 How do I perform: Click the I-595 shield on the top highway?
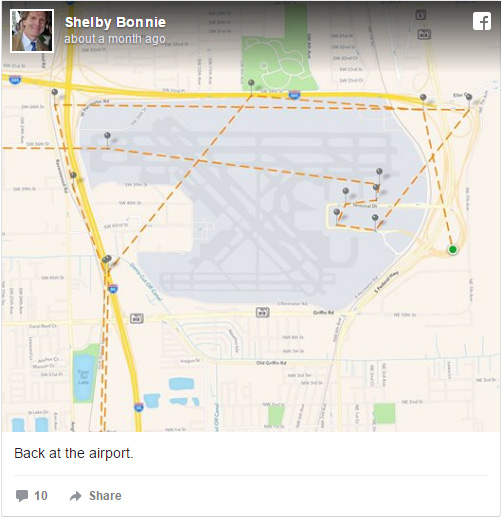click(x=294, y=95)
